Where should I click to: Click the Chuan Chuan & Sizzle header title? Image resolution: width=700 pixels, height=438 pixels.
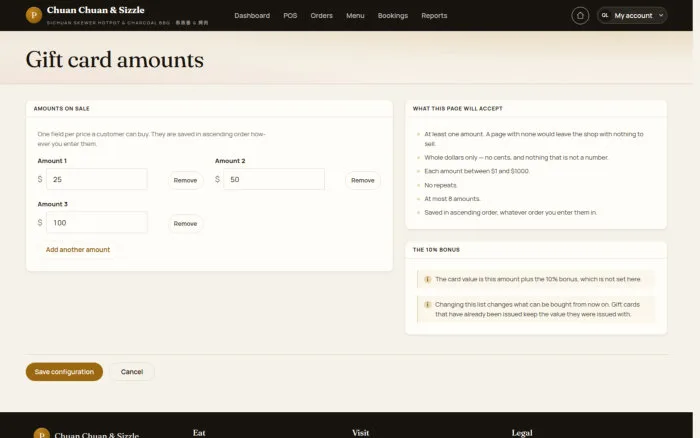tap(96, 10)
